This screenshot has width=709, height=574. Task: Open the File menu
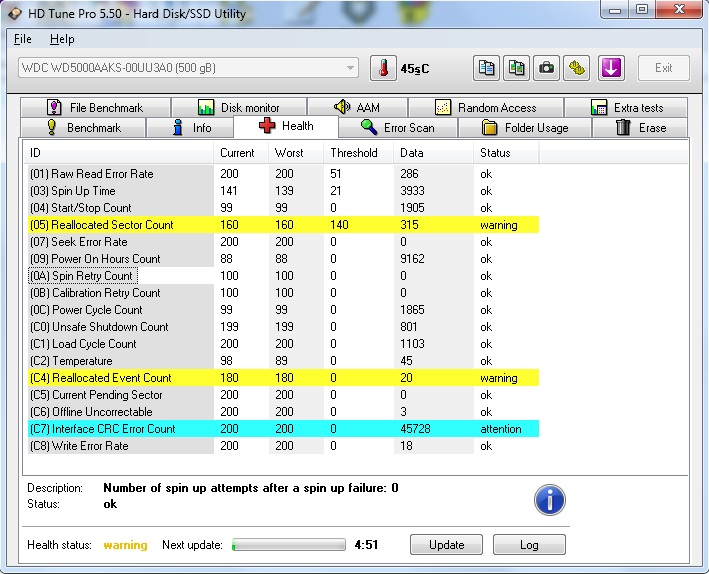pyautogui.click(x=23, y=39)
